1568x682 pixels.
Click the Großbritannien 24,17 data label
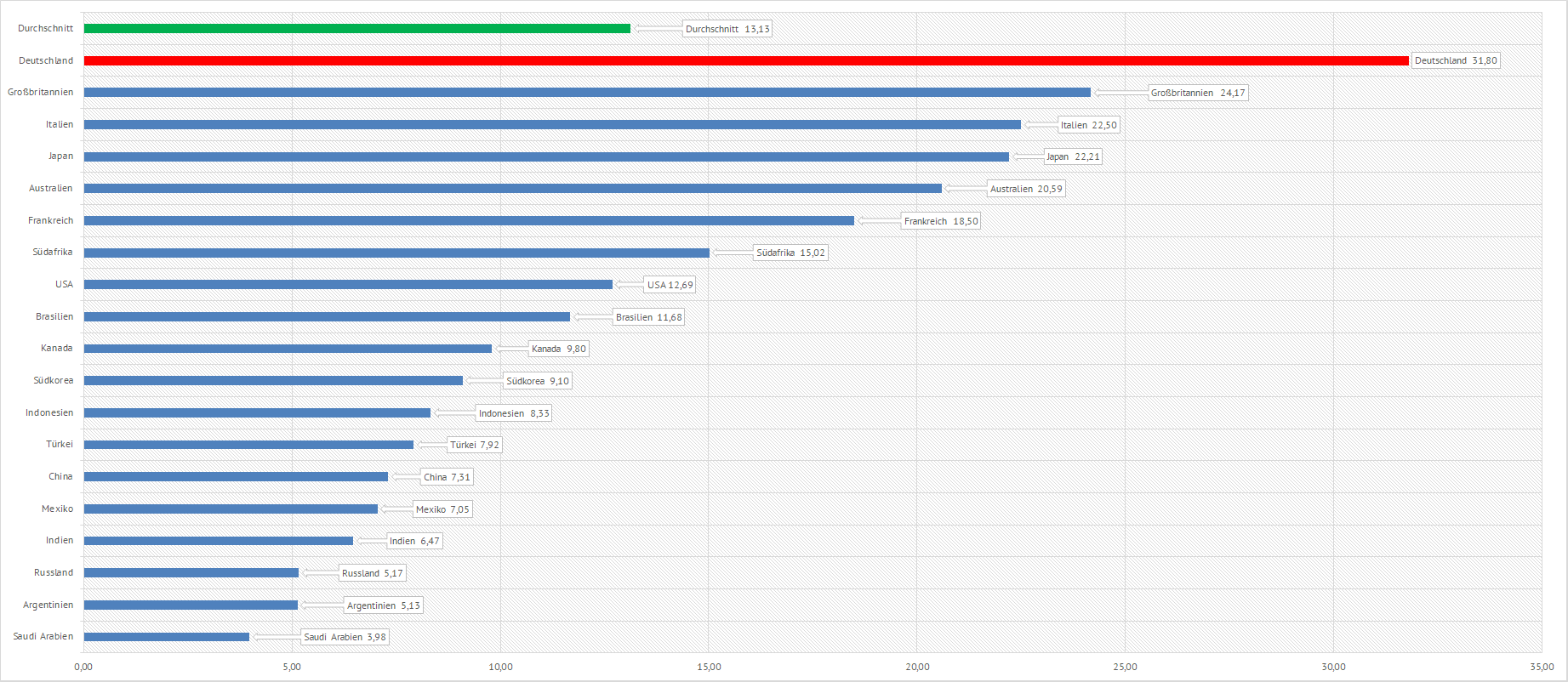point(1197,93)
